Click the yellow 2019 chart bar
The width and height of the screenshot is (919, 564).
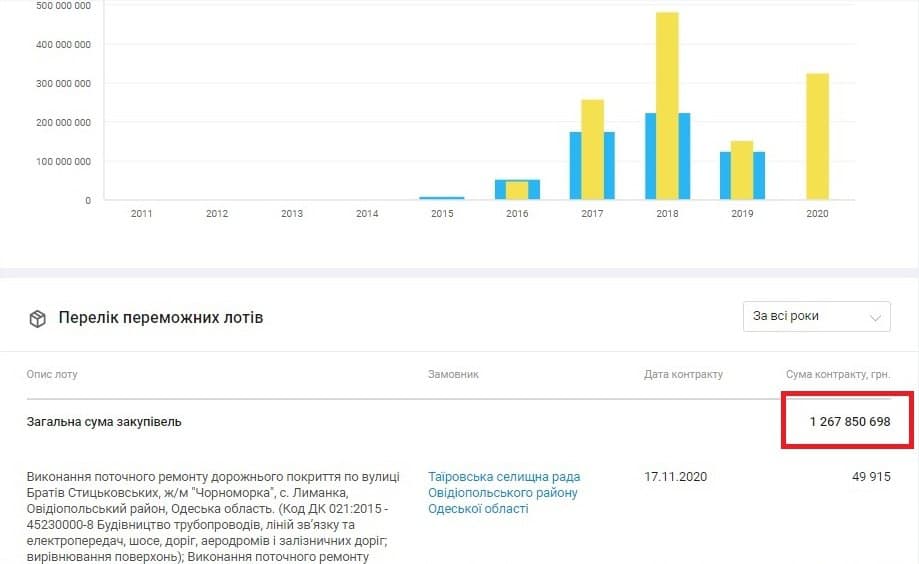pyautogui.click(x=742, y=170)
